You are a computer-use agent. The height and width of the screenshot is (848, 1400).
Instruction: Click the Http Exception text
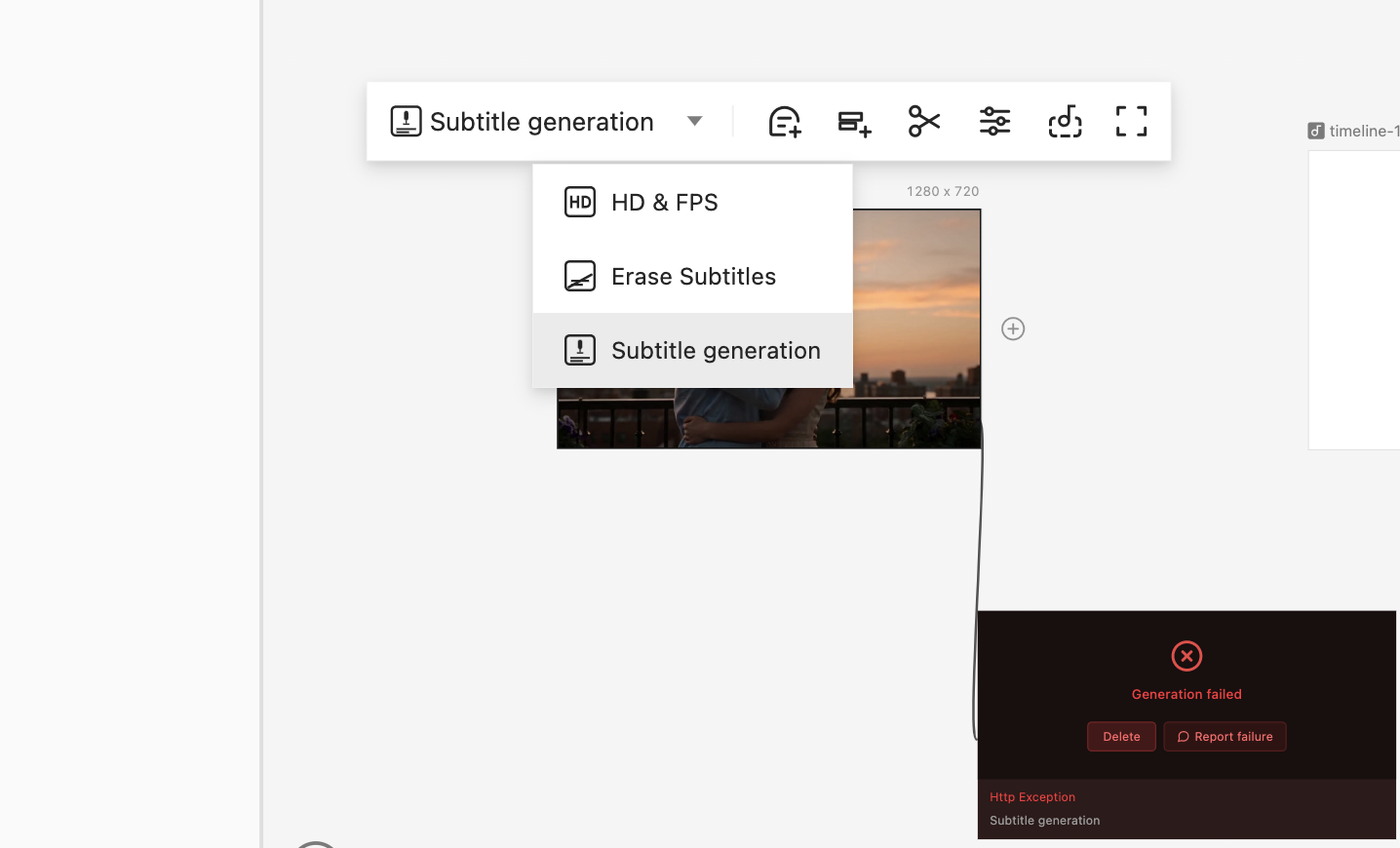(1032, 797)
